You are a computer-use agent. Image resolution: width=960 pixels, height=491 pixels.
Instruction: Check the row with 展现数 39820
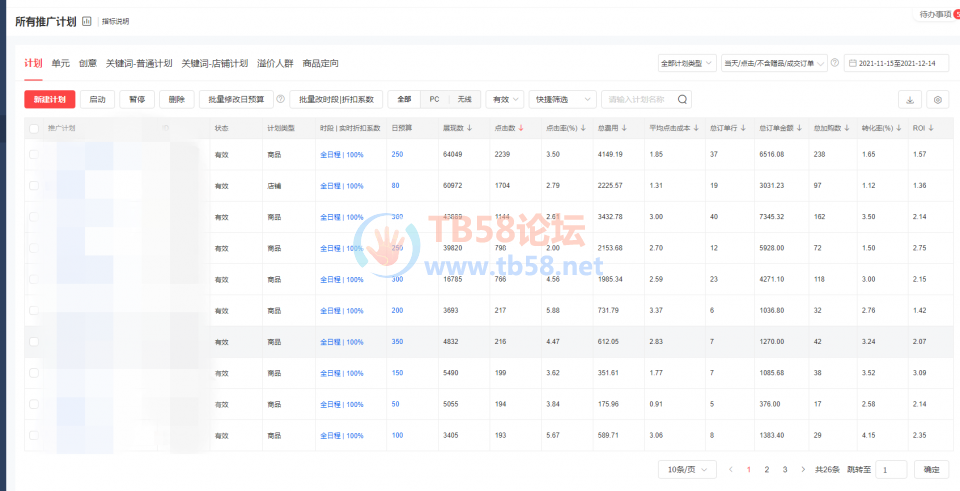(34, 248)
